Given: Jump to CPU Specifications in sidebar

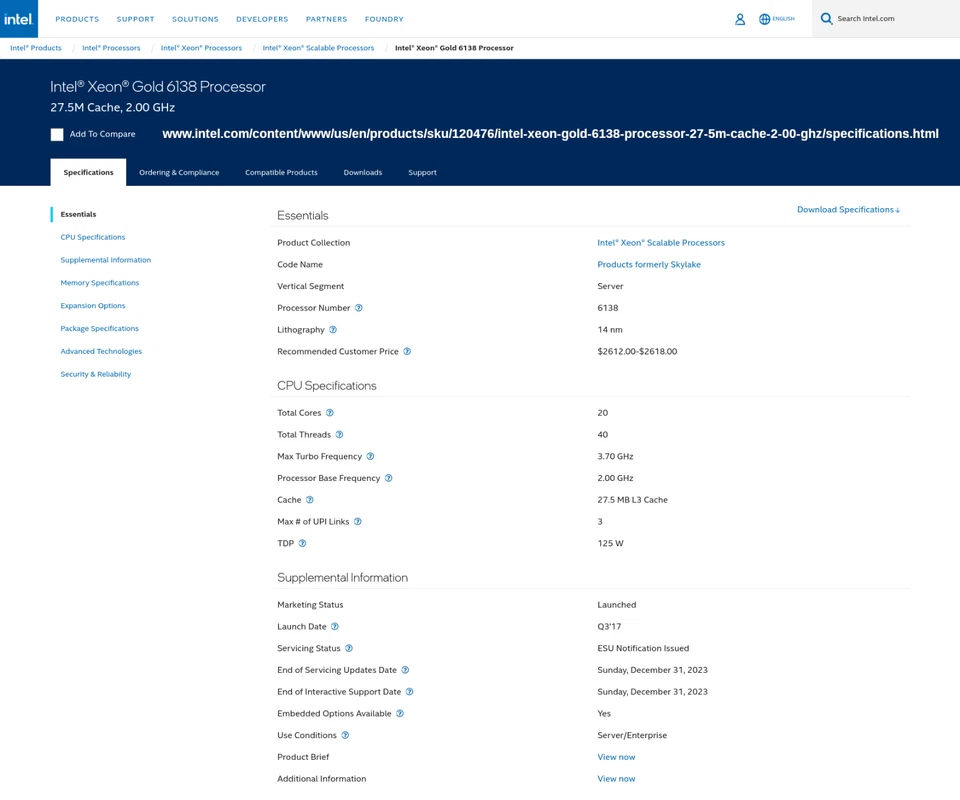Looking at the screenshot, I should 92,237.
